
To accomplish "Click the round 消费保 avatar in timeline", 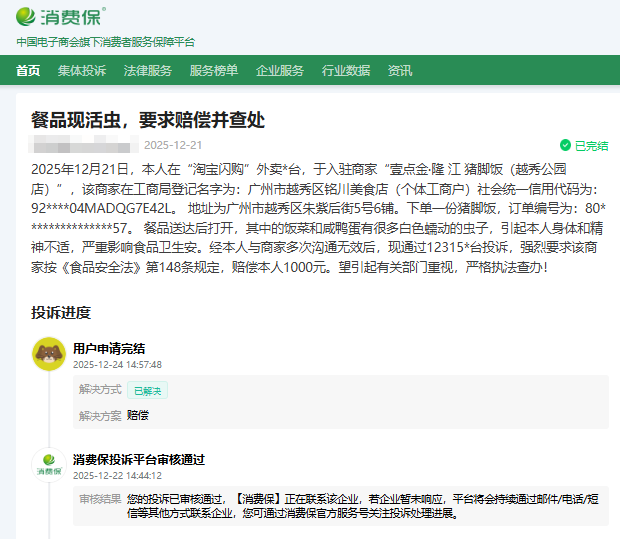I will (48, 466).
